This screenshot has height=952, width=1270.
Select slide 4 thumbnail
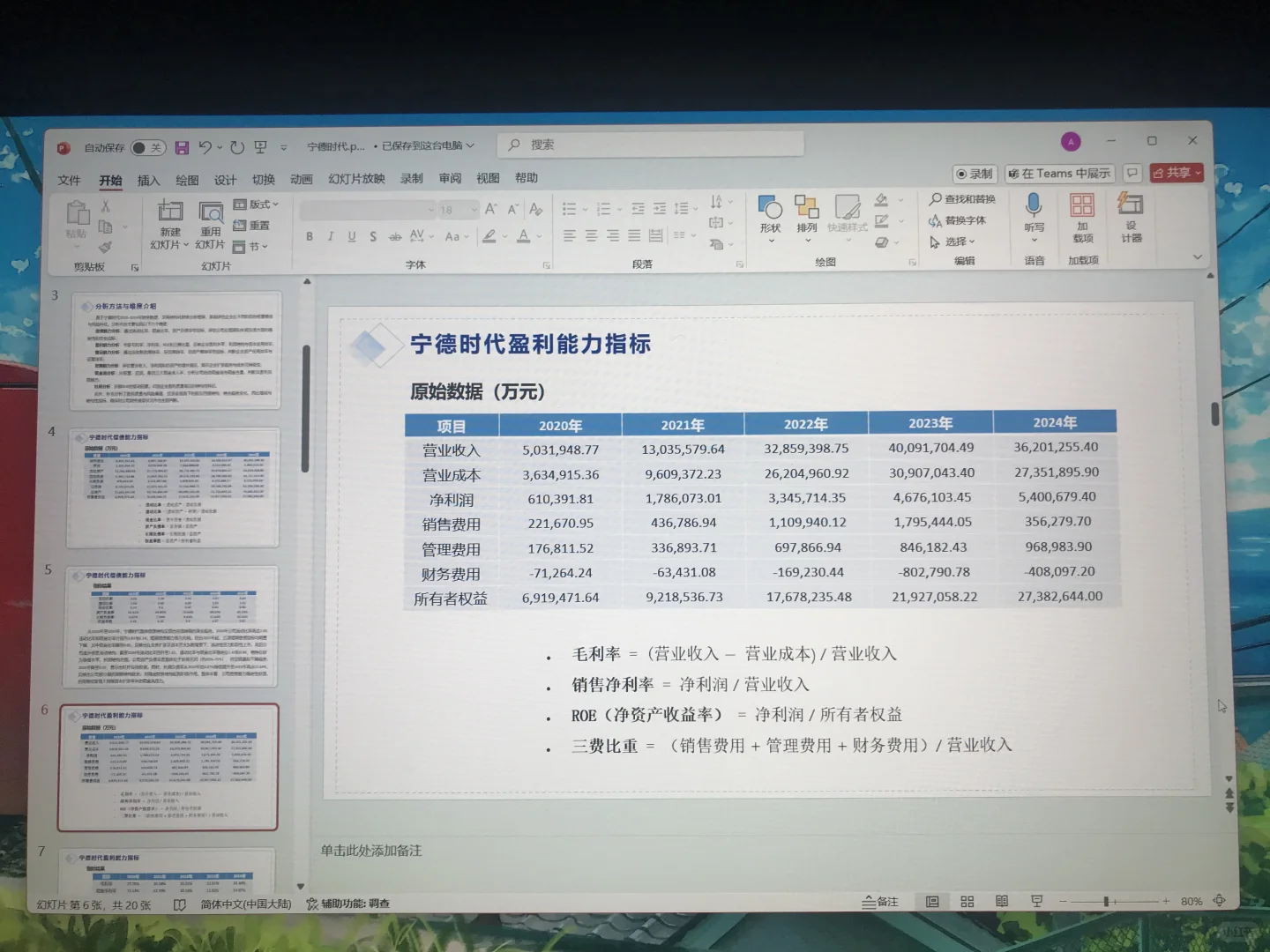(x=174, y=487)
